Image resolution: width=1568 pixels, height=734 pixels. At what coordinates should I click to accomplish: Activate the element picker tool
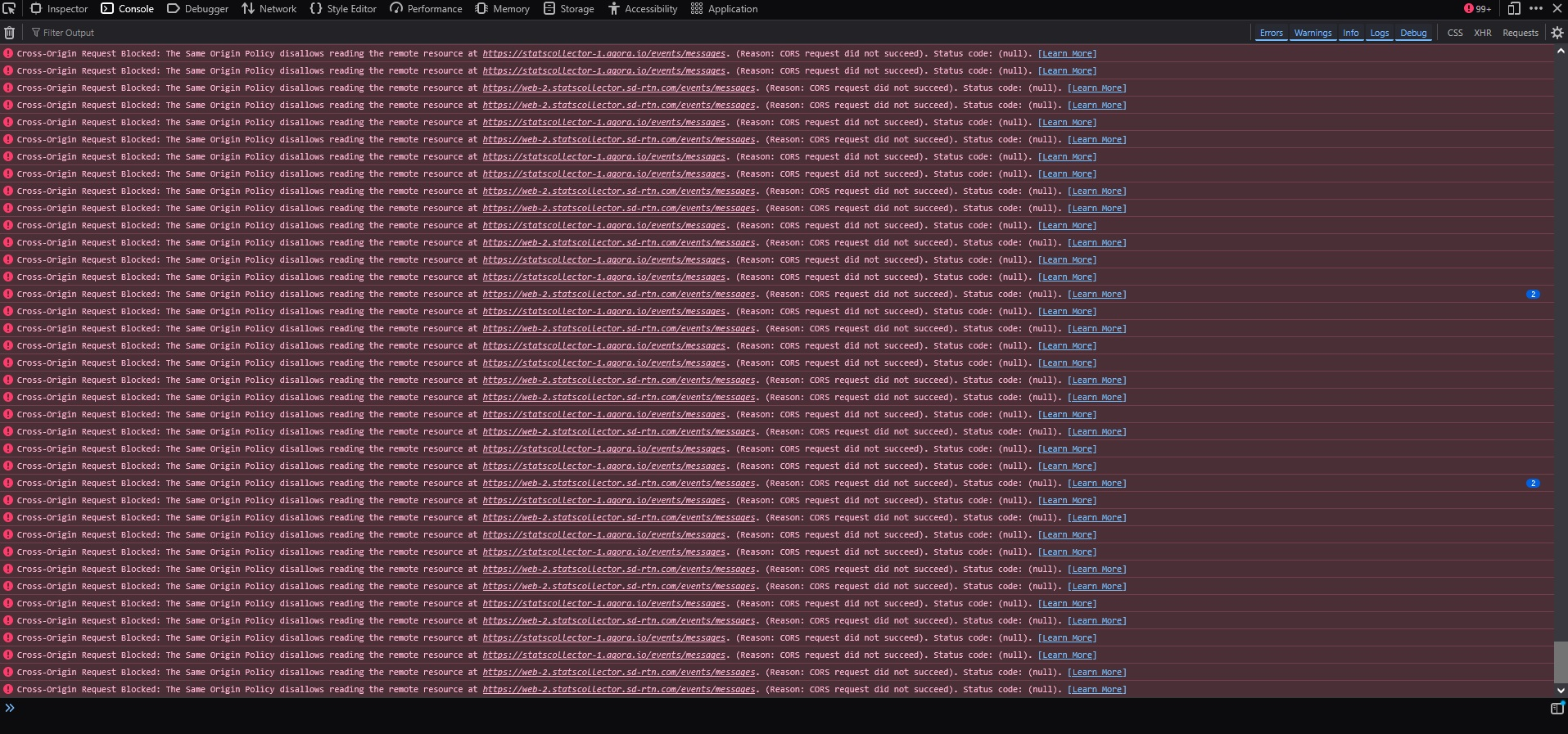pos(9,8)
